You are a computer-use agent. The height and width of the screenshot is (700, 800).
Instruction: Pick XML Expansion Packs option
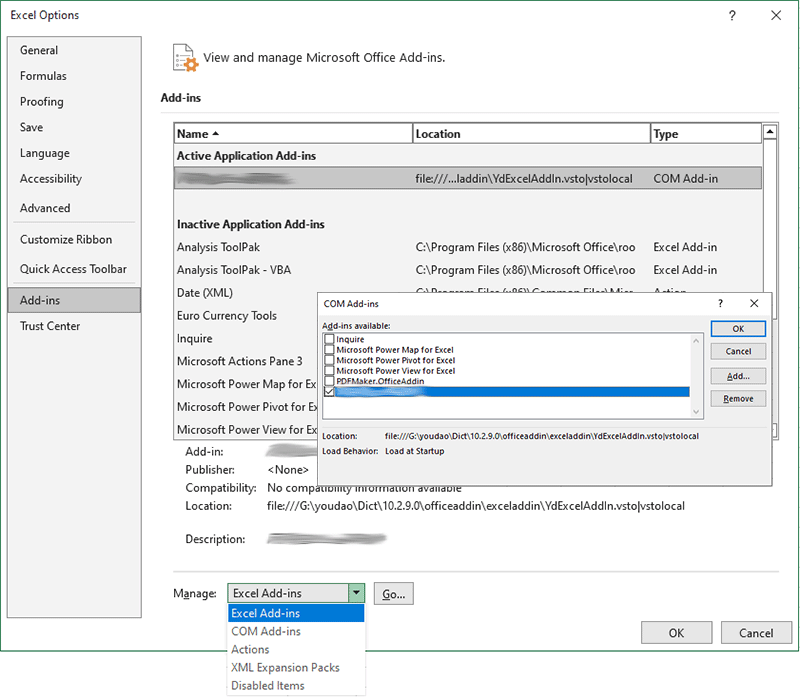click(285, 668)
